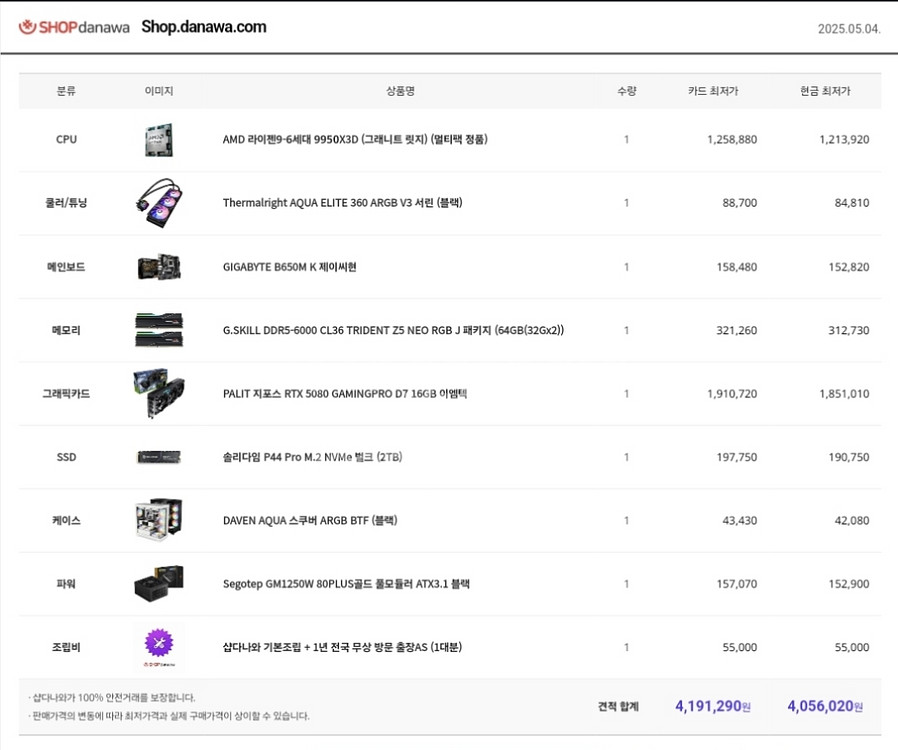Viewport: 898px width, 750px height.
Task: Click the cash price 1,213,920
Action: tap(844, 140)
